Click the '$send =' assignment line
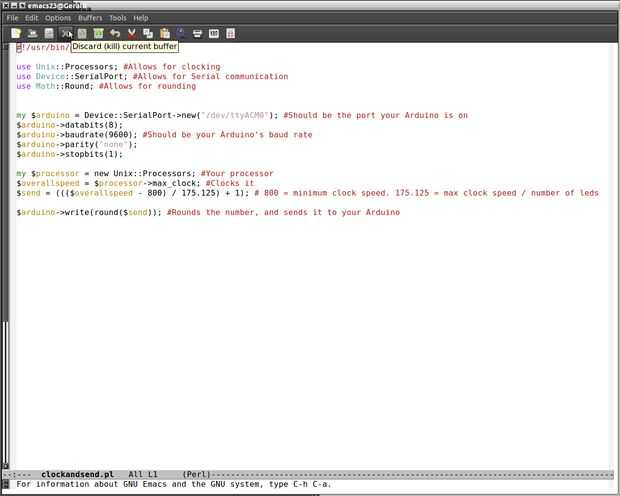Viewport: 620px width, 496px height. (x=132, y=193)
